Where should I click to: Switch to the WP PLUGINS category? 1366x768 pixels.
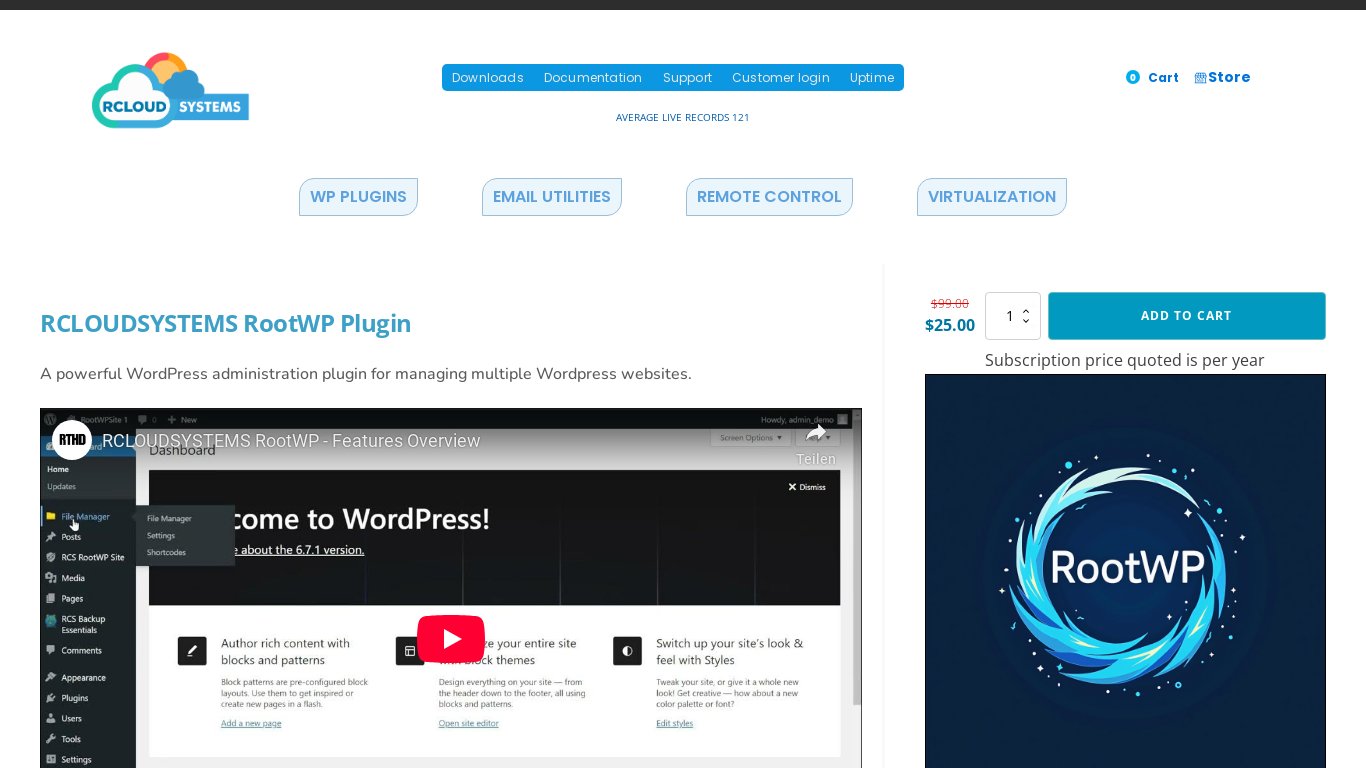[x=358, y=197]
